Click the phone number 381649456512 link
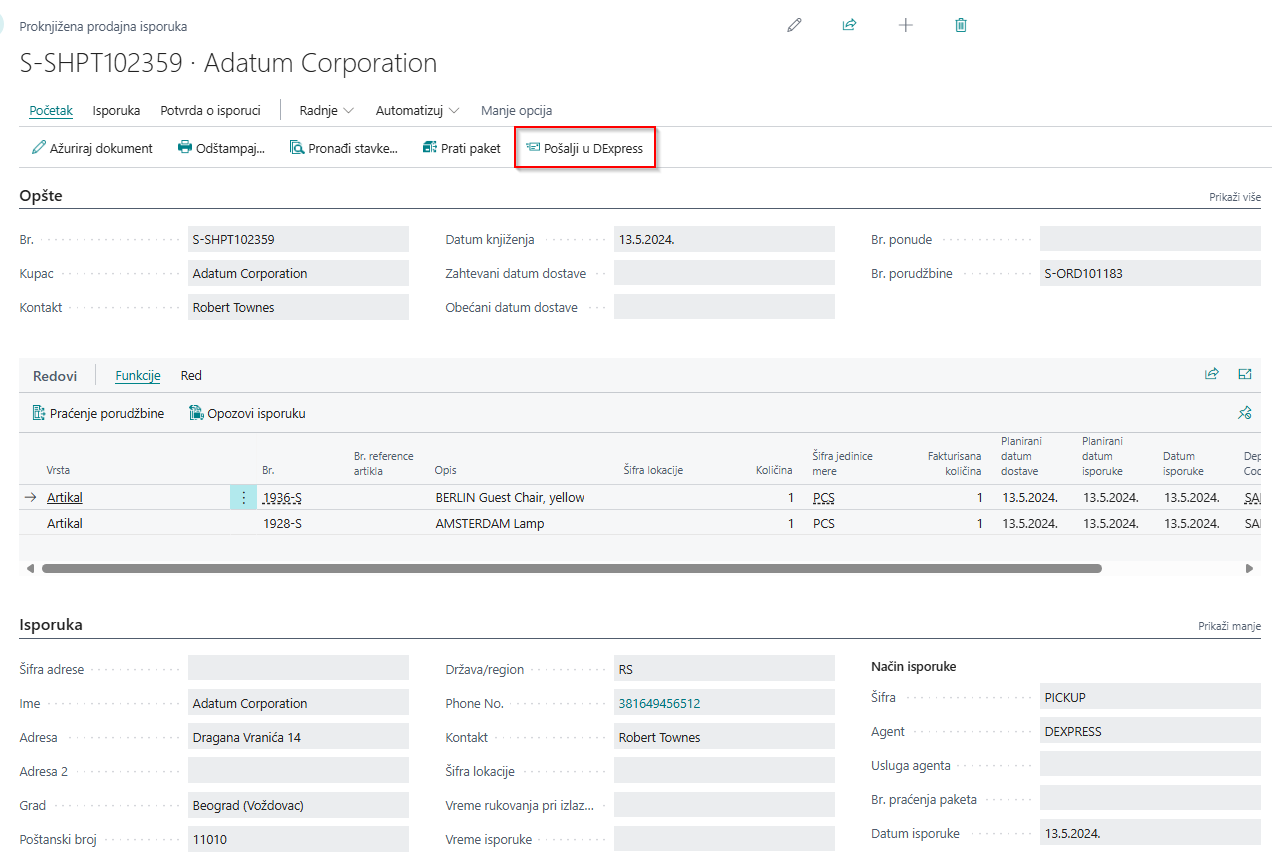Screen dimensions: 1272x854 659,704
